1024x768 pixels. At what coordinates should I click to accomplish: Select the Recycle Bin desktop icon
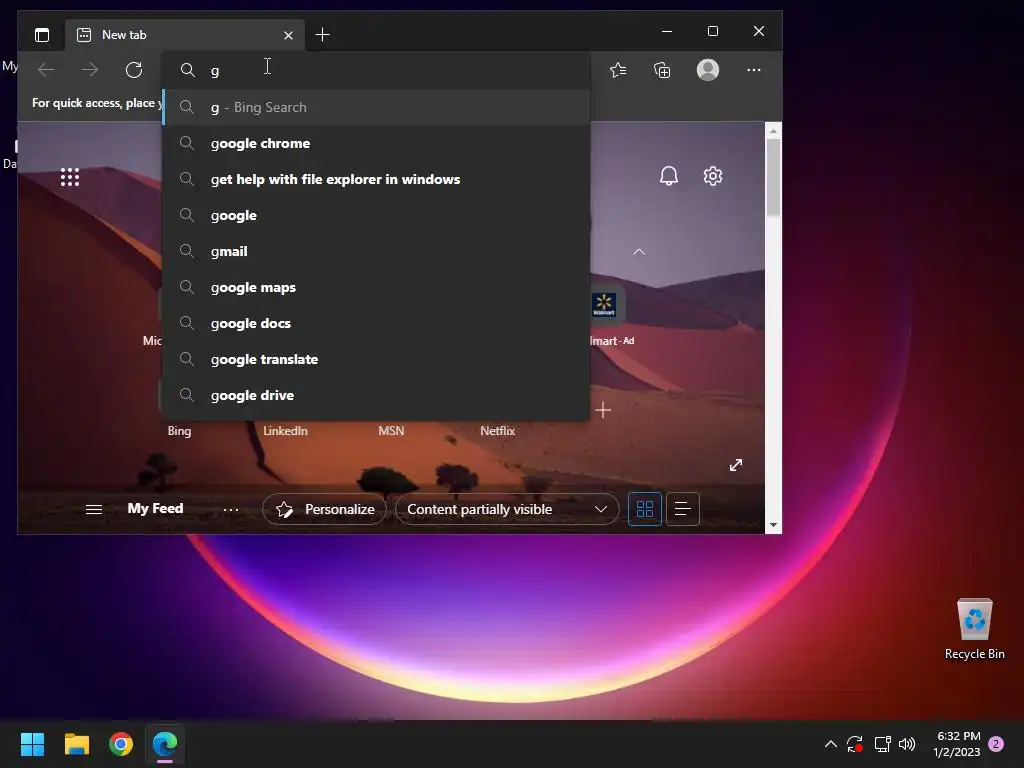coord(974,629)
